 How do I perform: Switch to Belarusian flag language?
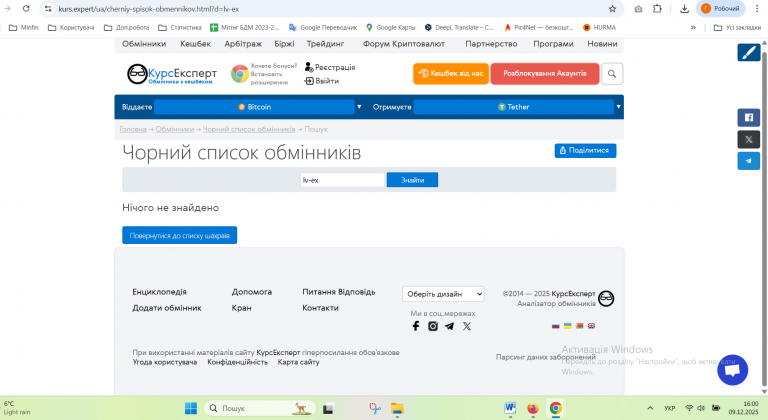tap(579, 326)
